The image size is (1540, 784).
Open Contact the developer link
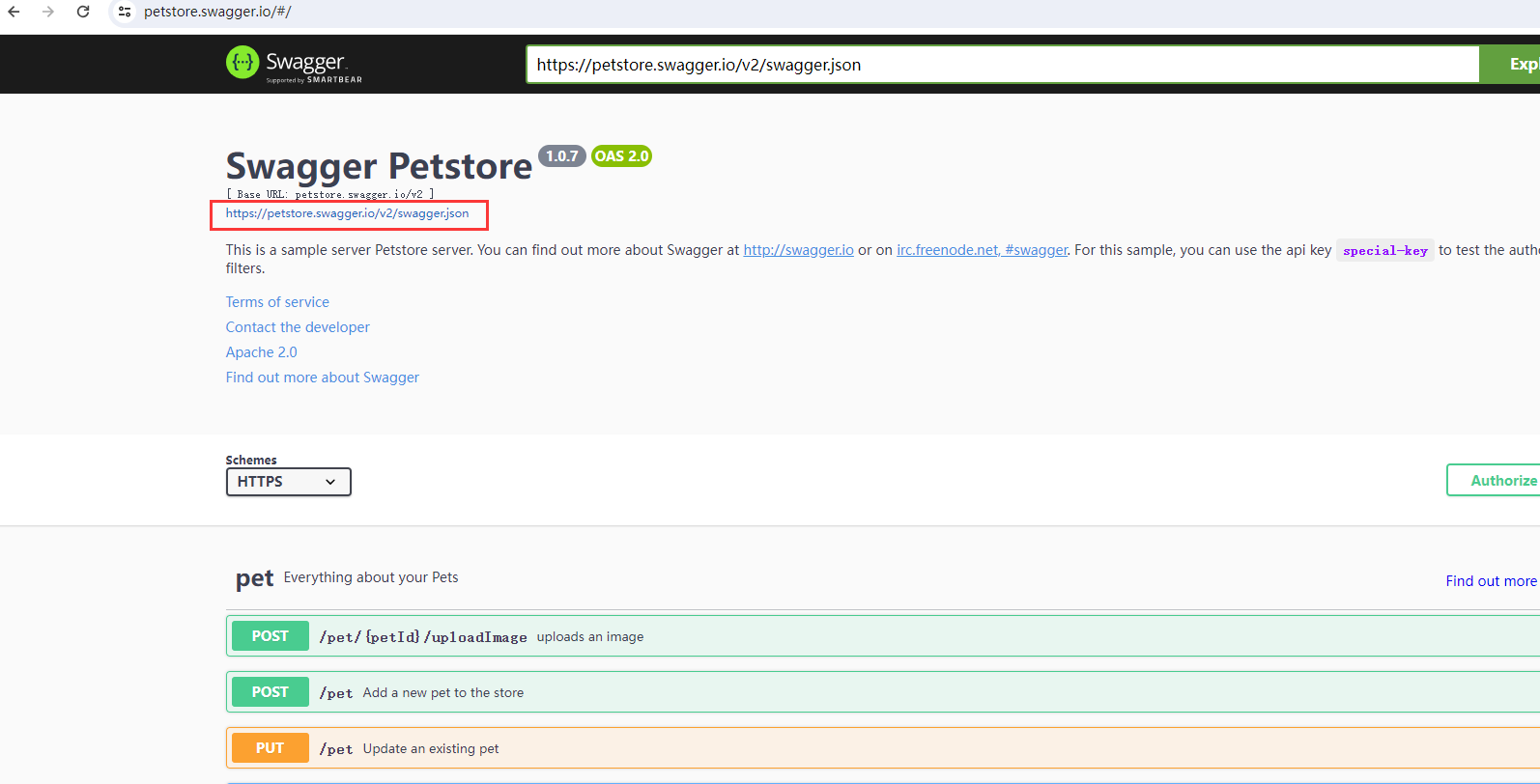(x=298, y=327)
